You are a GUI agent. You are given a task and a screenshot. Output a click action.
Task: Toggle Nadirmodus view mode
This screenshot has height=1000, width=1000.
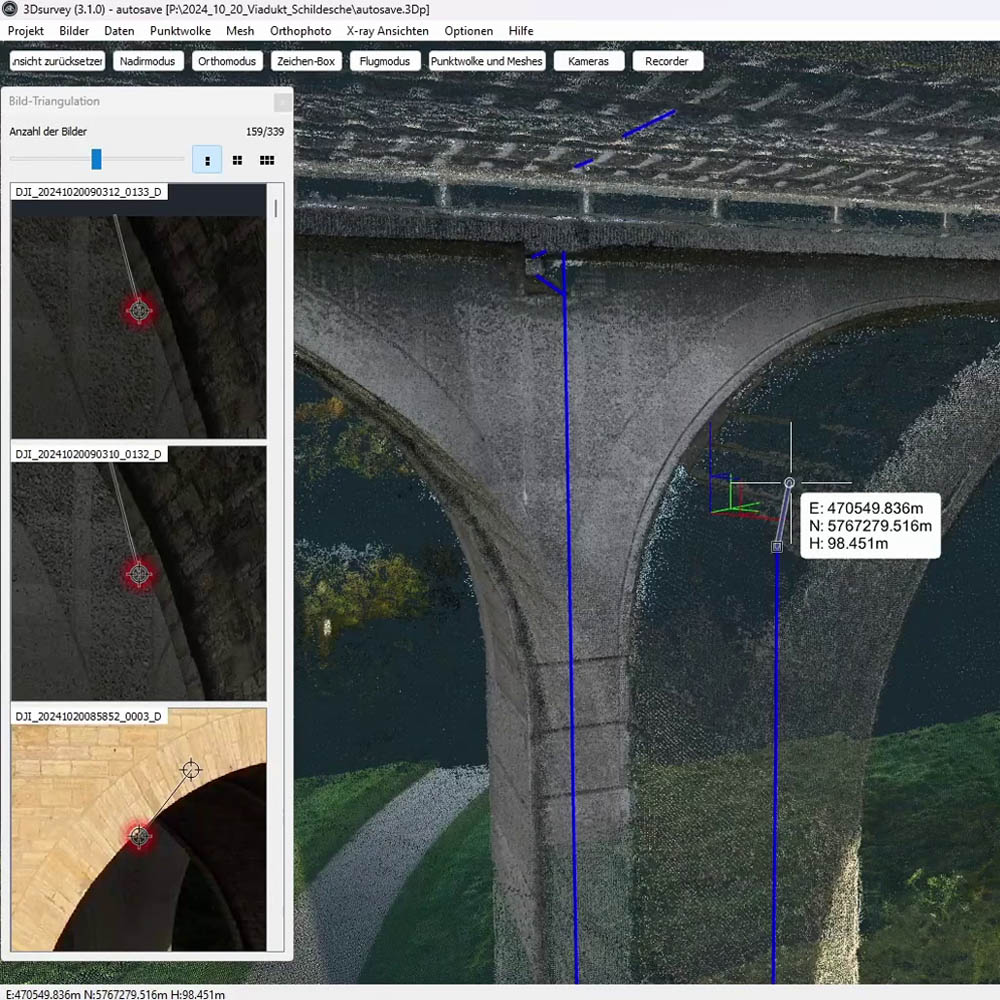click(147, 61)
